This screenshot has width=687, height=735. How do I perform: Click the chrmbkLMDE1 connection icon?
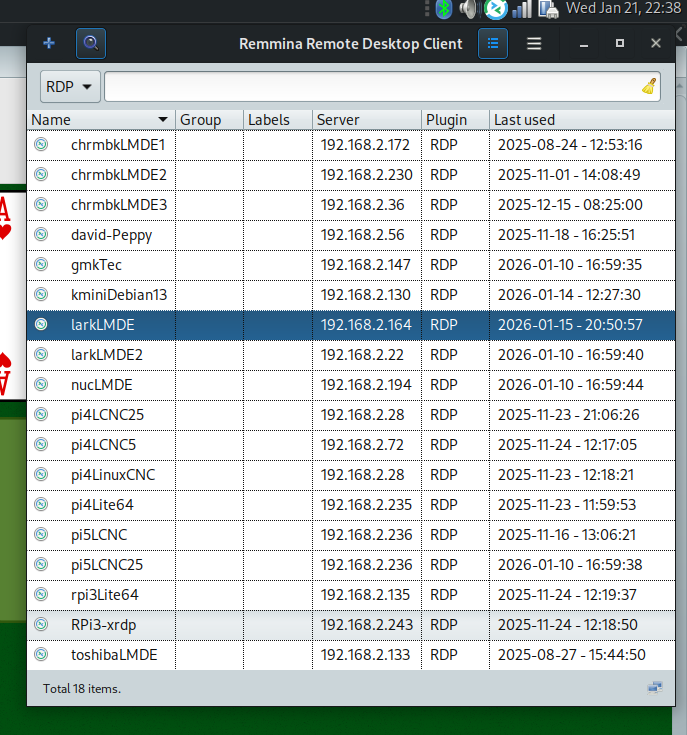point(41,145)
